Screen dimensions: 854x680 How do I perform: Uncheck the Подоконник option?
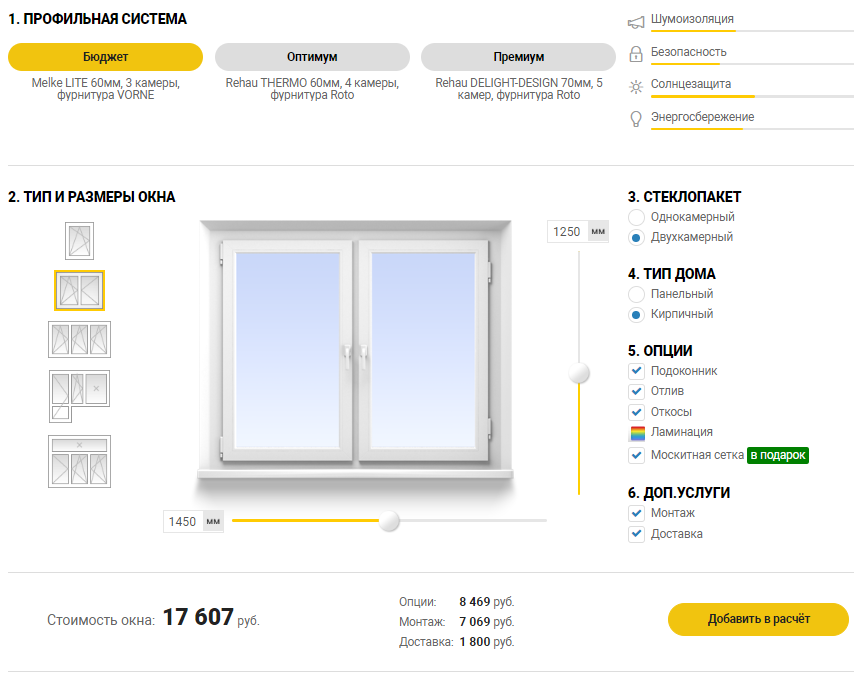(x=637, y=371)
